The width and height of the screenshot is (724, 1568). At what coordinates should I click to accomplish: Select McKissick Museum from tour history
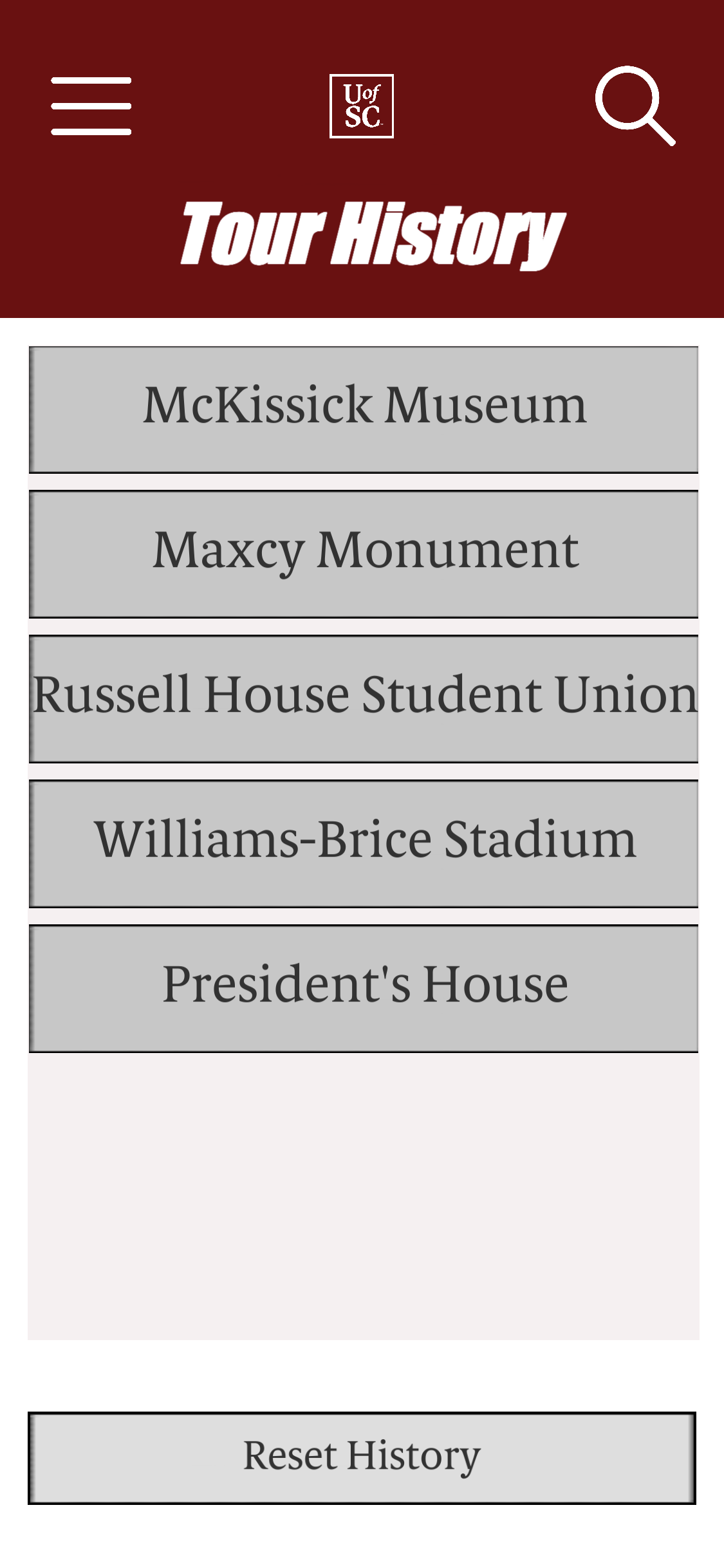point(364,409)
